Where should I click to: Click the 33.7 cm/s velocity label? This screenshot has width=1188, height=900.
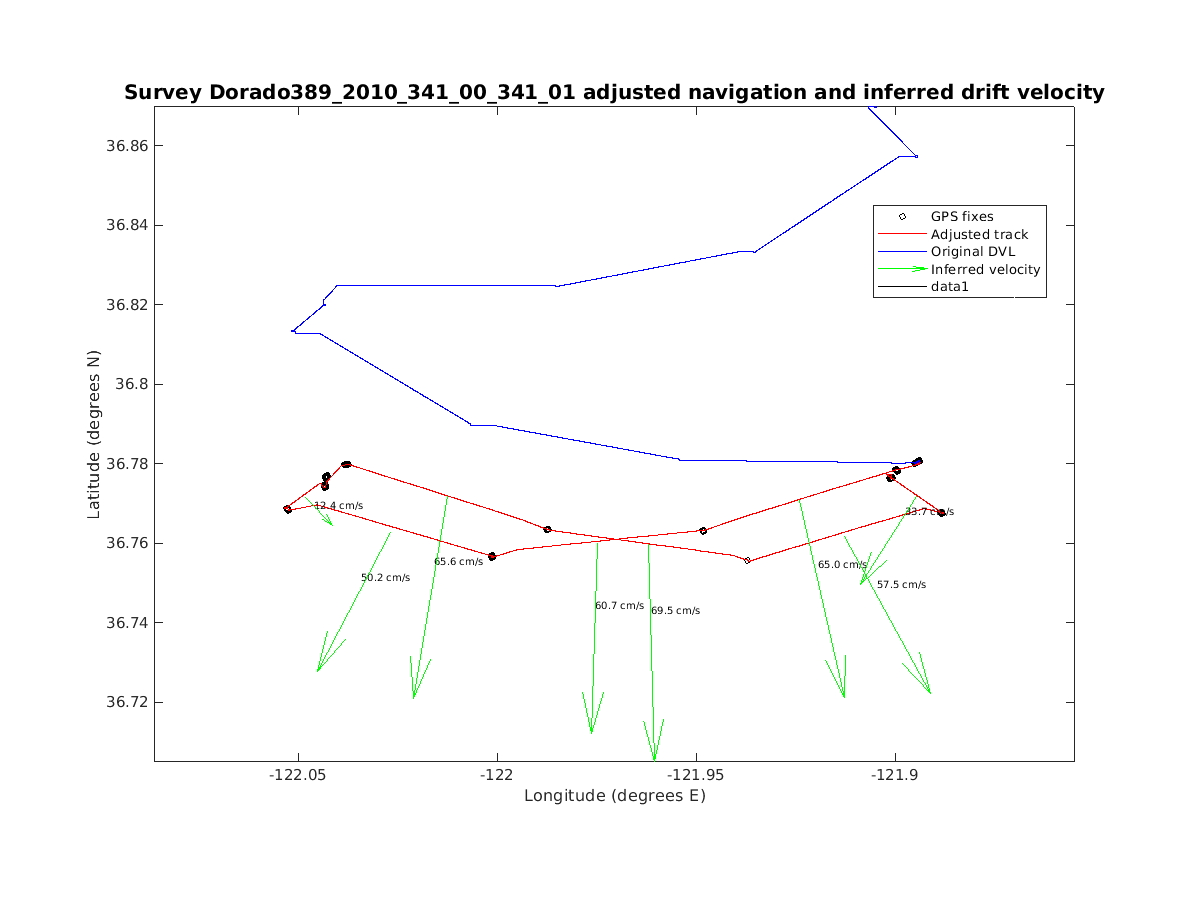[x=929, y=512]
